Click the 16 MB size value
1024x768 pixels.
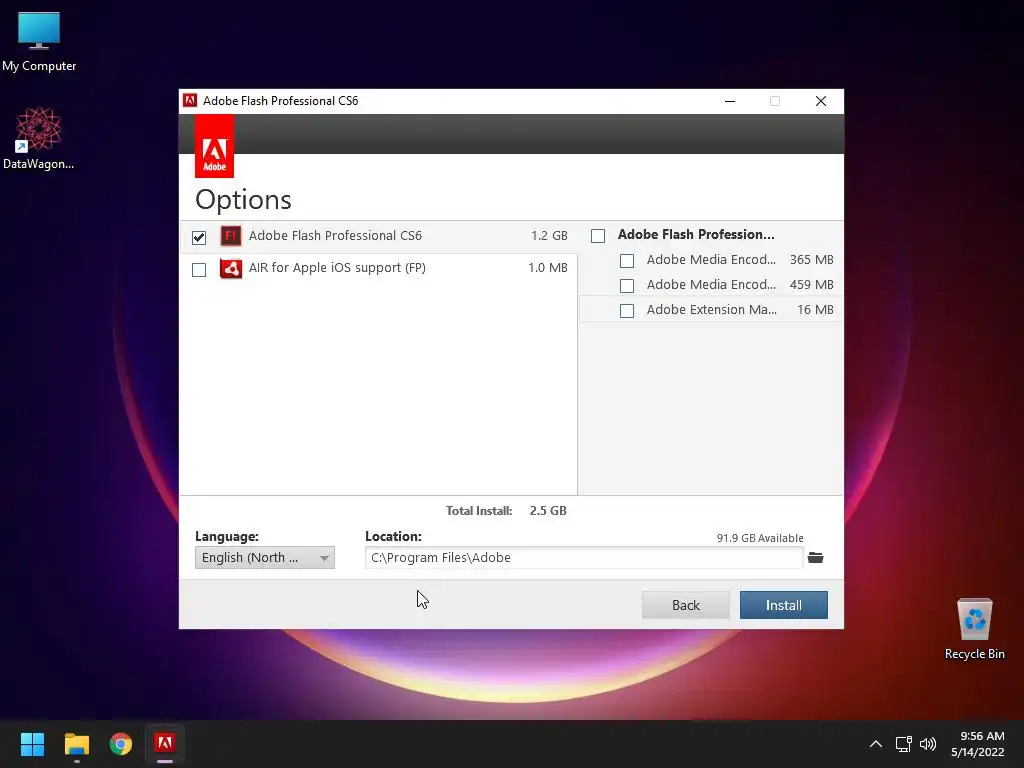(816, 310)
